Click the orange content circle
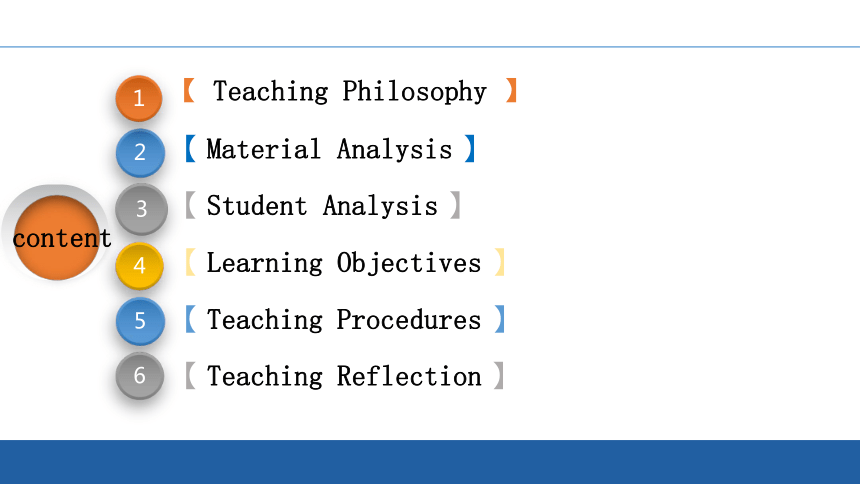 (x=56, y=238)
